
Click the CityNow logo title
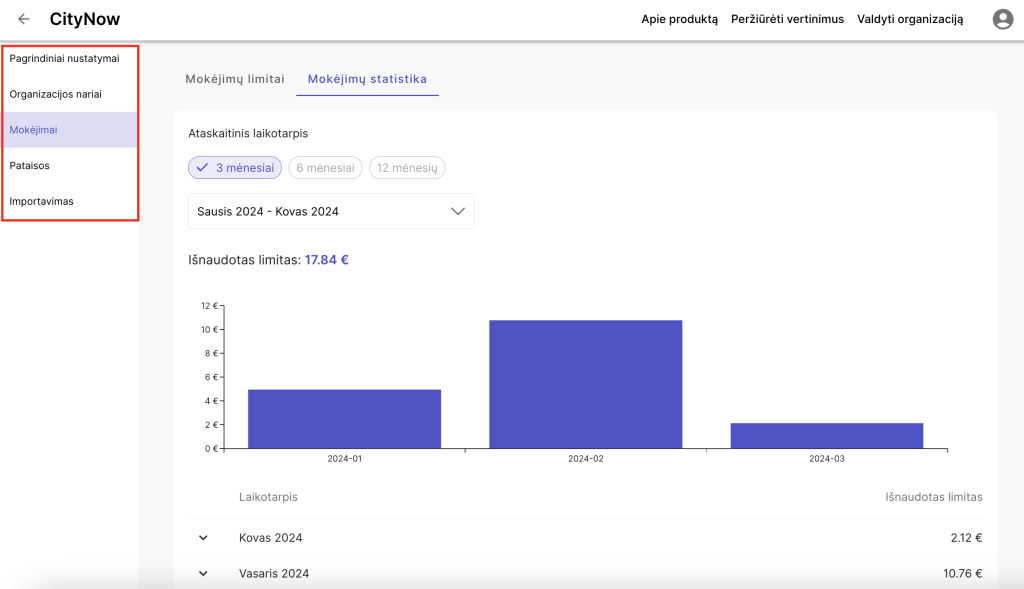[x=85, y=19]
